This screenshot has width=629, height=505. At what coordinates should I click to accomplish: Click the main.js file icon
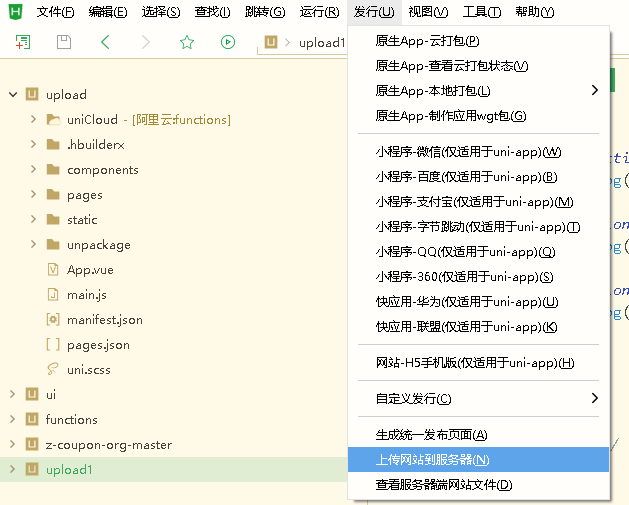pyautogui.click(x=53, y=294)
